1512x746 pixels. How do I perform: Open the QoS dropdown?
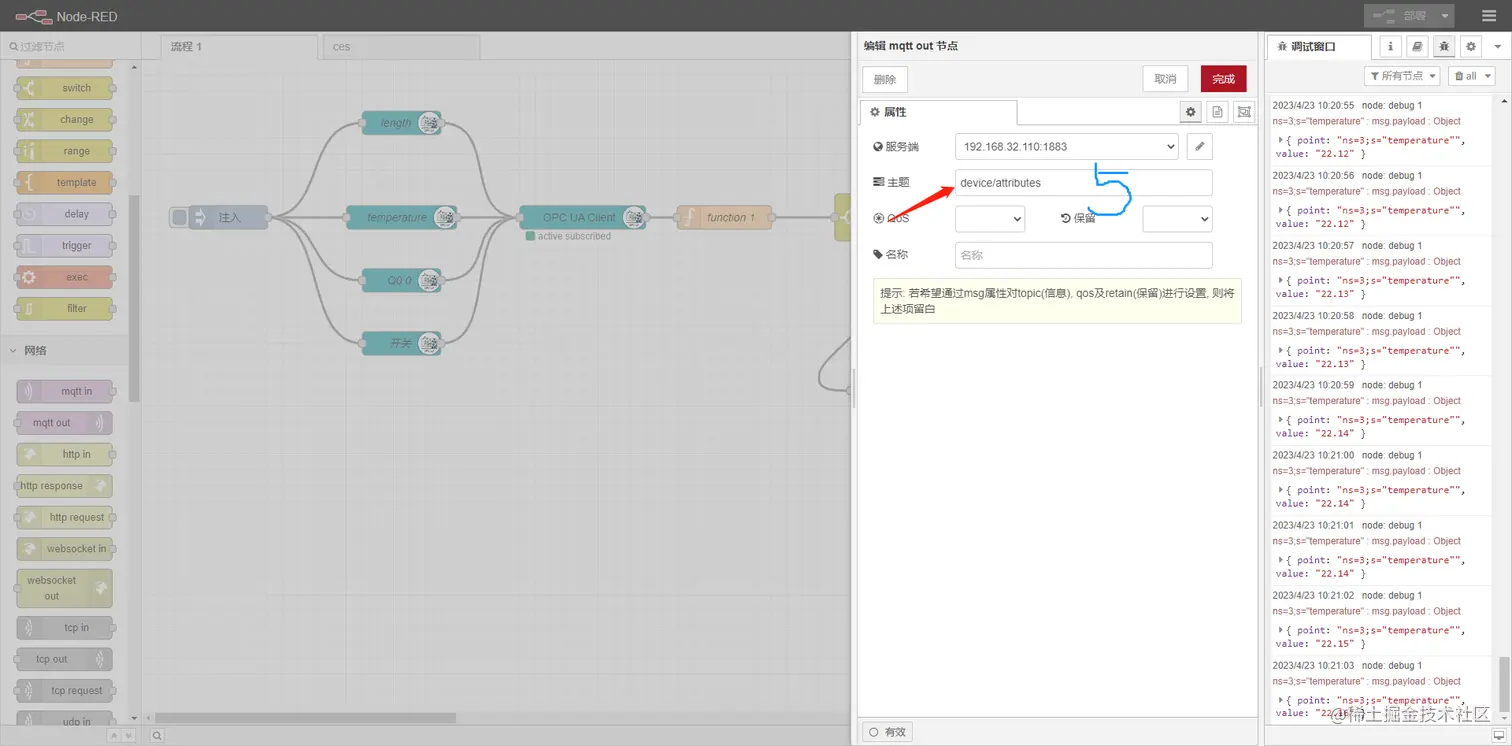(x=990, y=218)
